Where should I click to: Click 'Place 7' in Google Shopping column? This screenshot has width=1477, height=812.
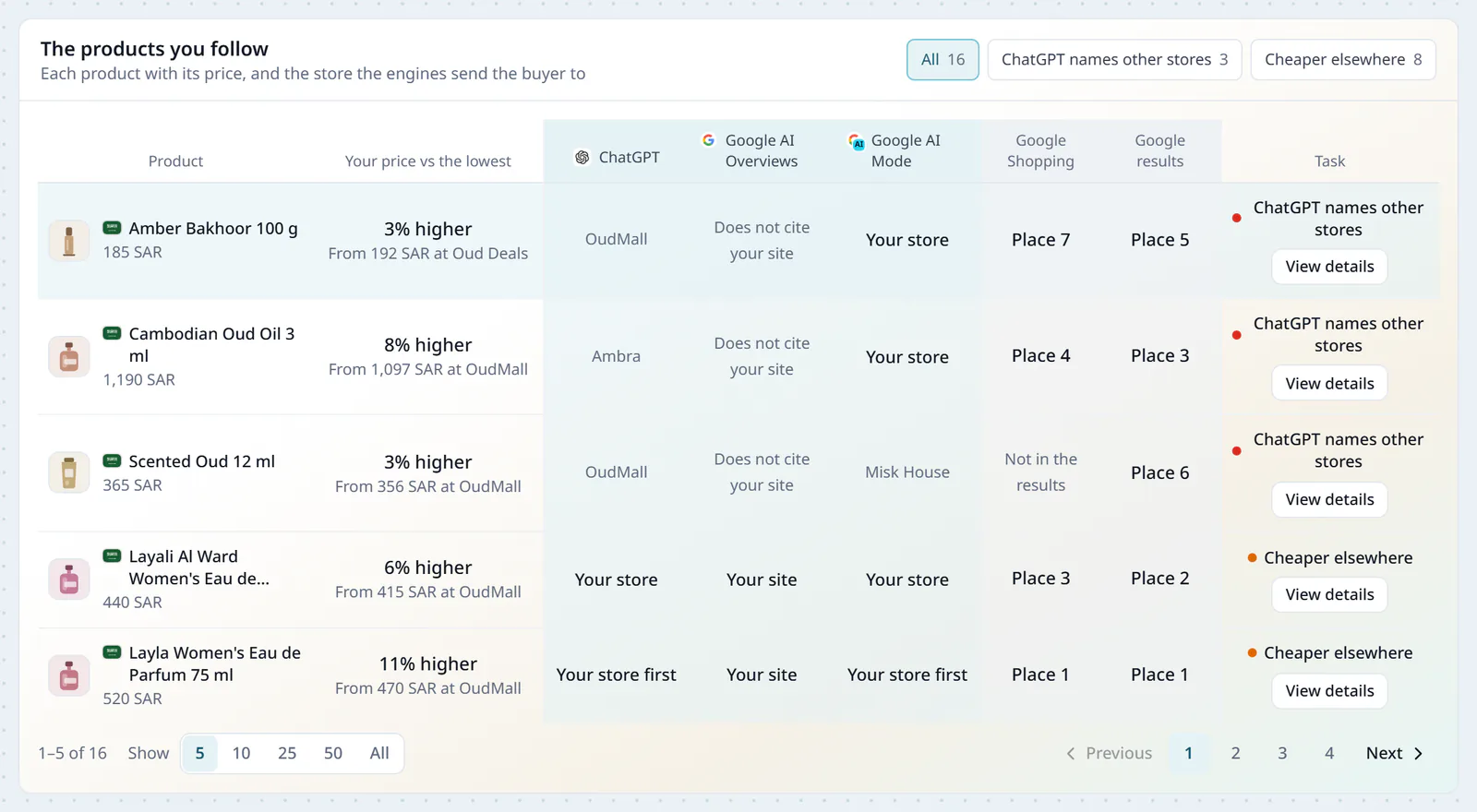point(1040,240)
